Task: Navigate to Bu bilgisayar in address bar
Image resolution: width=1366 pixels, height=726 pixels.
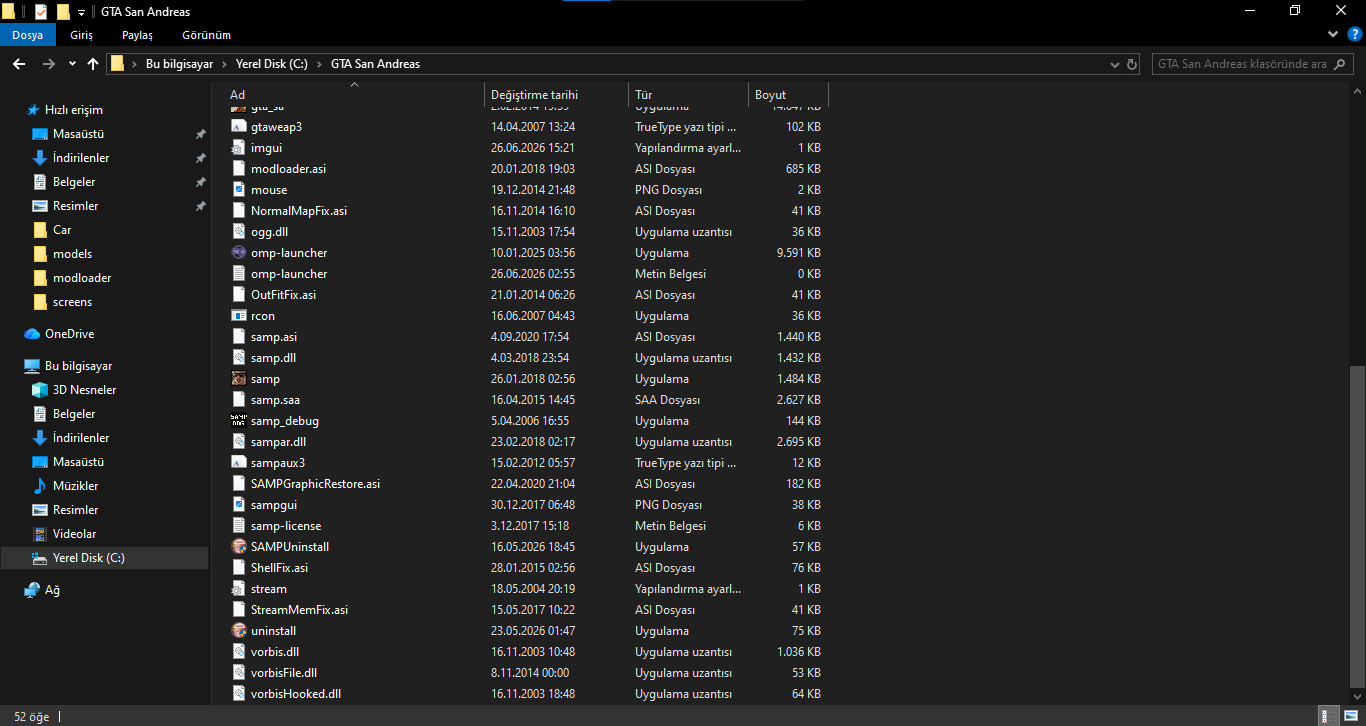Action: click(180, 64)
